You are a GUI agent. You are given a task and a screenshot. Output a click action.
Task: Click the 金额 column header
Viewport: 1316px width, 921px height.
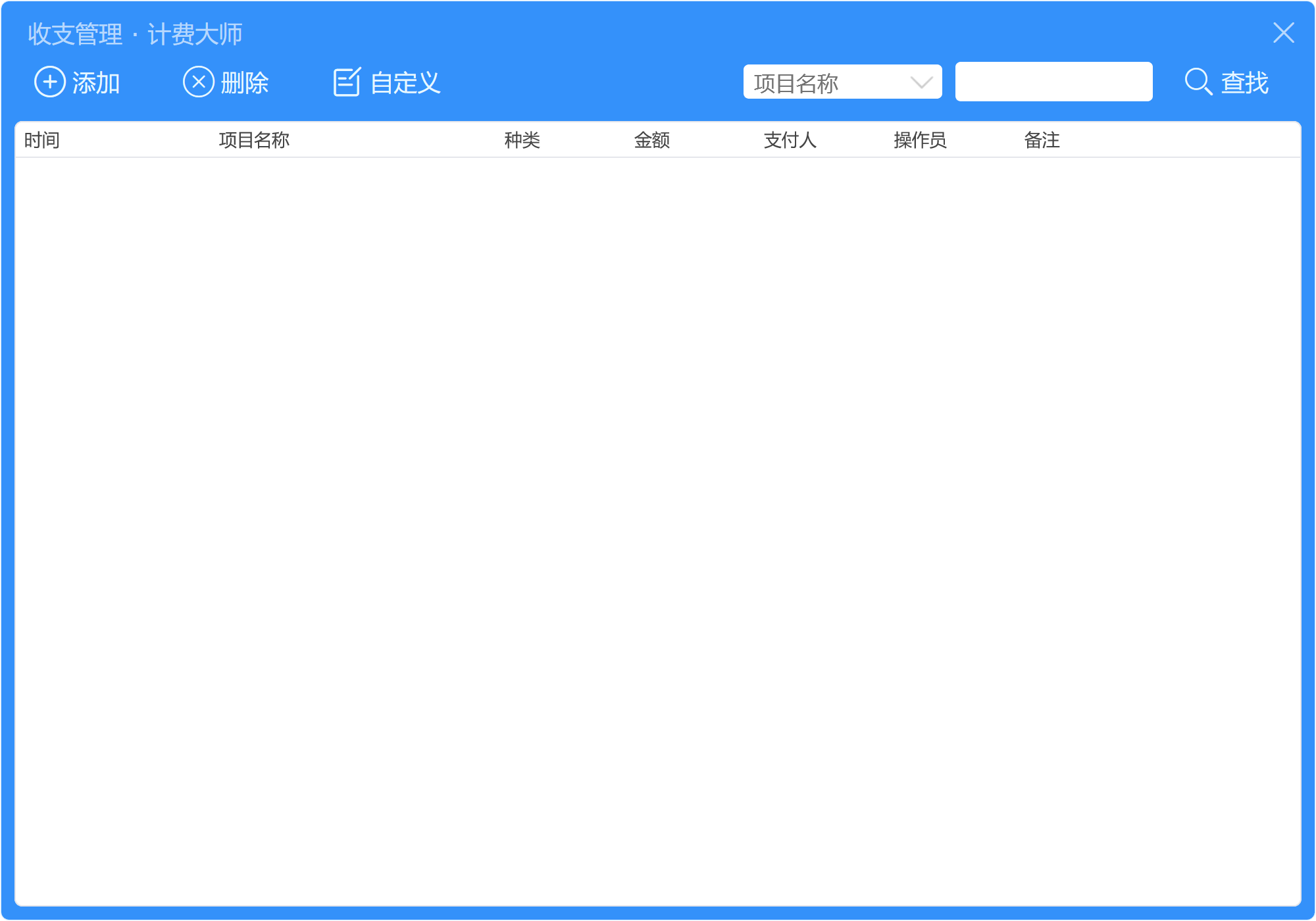coord(652,140)
